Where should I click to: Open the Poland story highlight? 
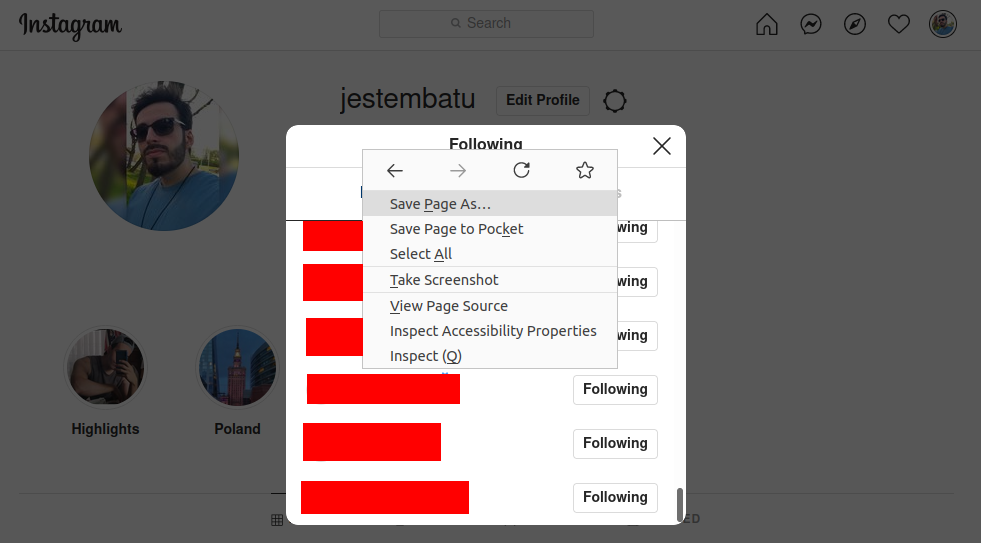coord(237,367)
